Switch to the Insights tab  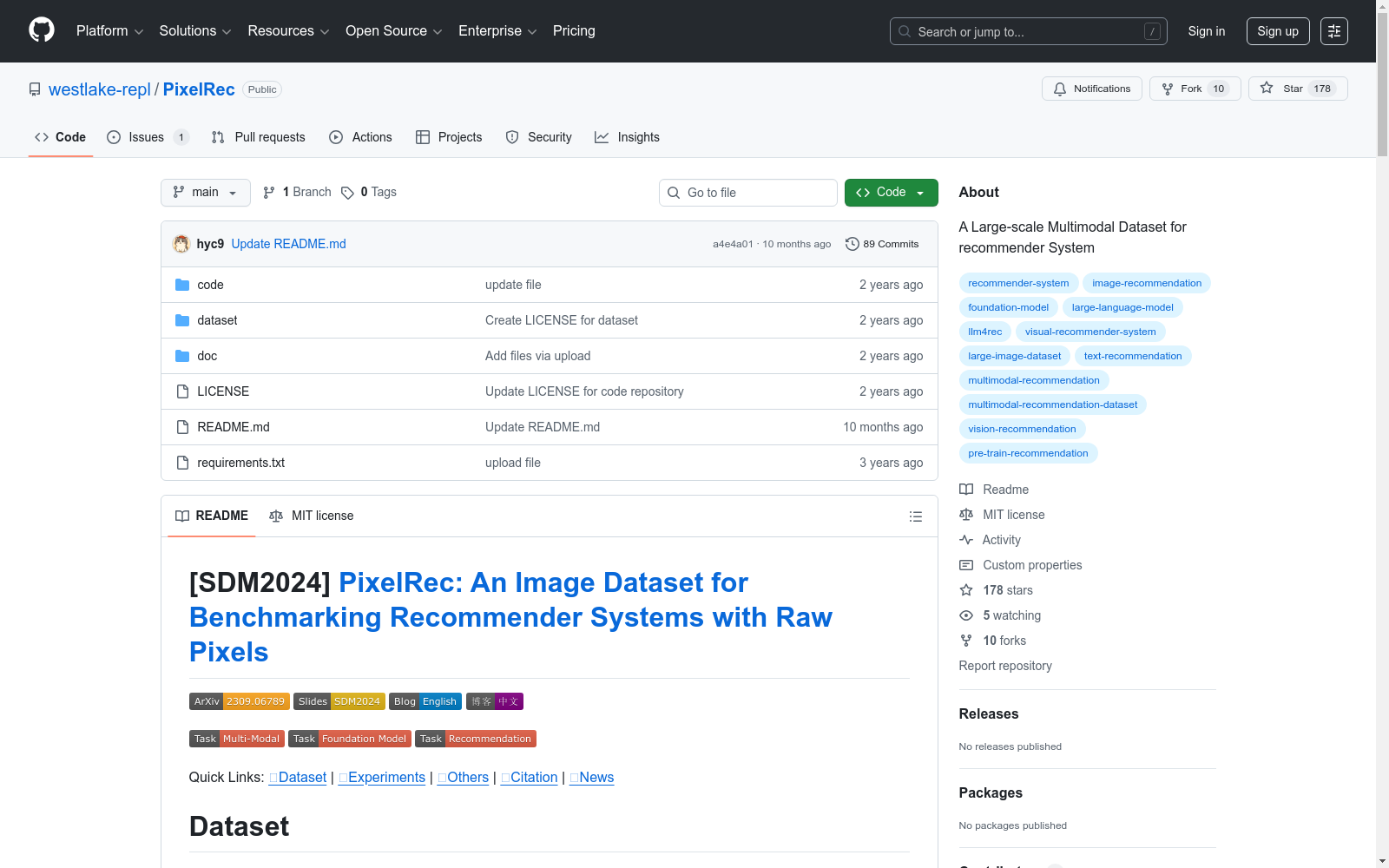[x=627, y=137]
